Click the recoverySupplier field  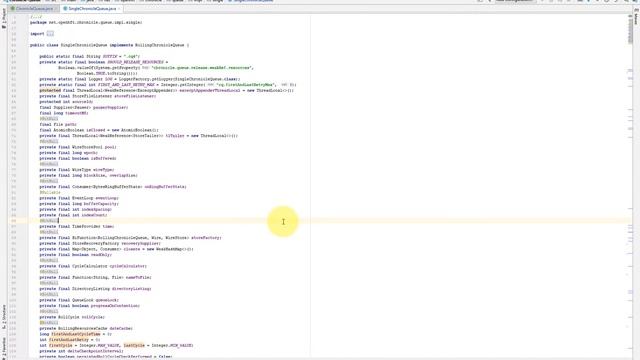(x=141, y=243)
